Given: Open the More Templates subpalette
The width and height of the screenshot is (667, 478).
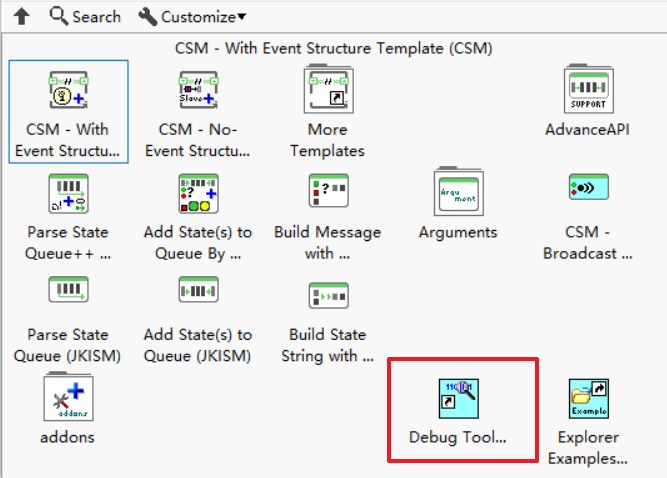Looking at the screenshot, I should tap(328, 89).
